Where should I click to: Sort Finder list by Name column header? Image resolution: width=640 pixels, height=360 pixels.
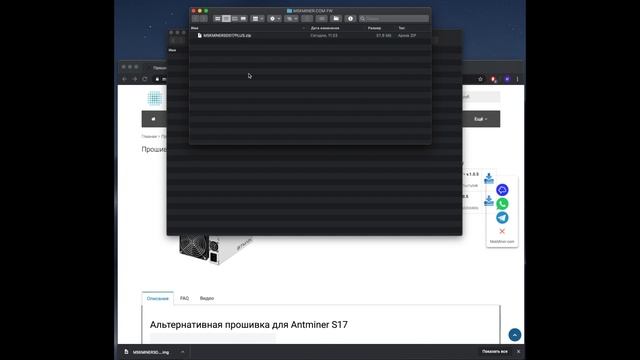pyautogui.click(x=195, y=28)
